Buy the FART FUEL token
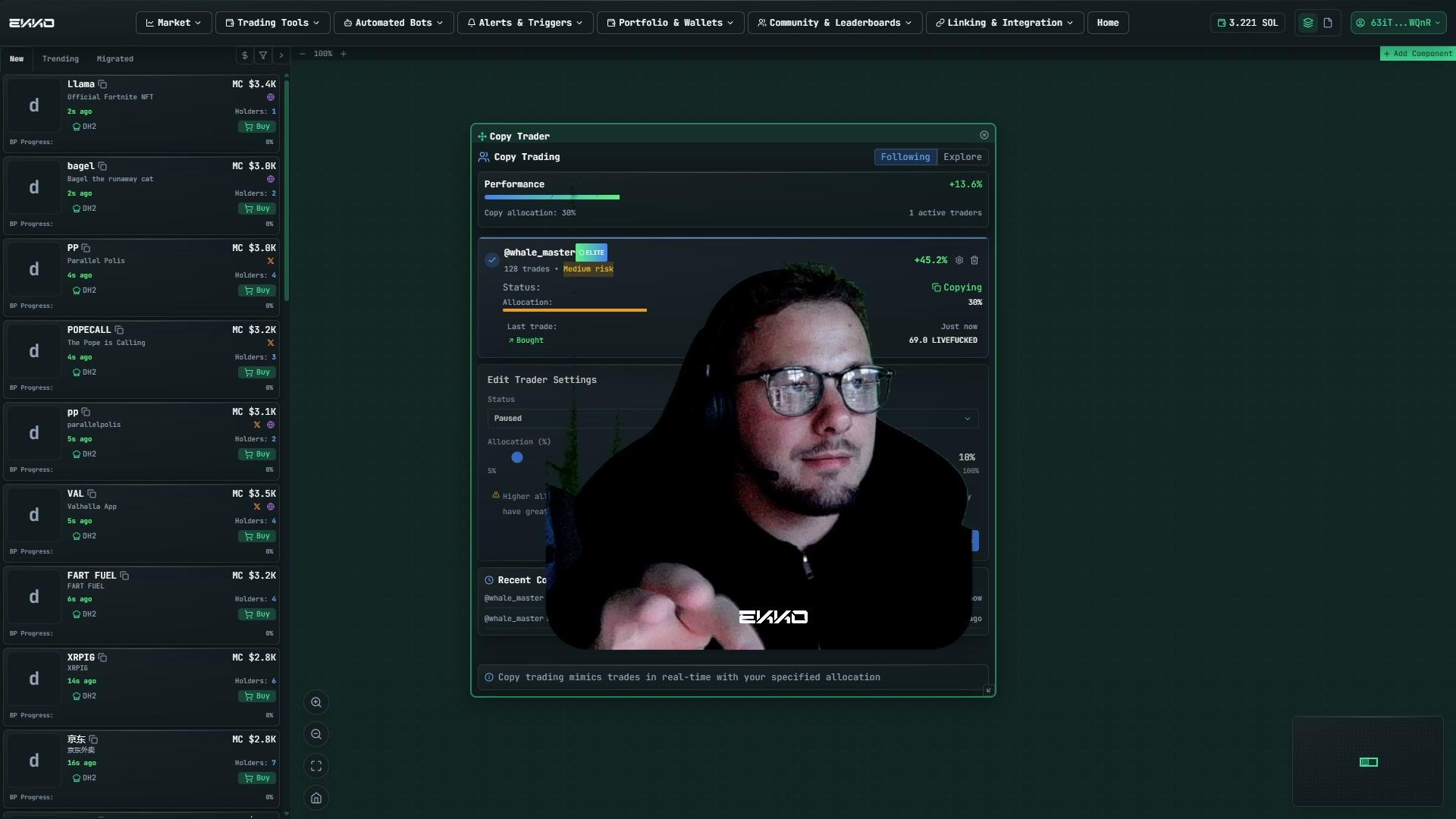The width and height of the screenshot is (1456, 819). (x=256, y=613)
